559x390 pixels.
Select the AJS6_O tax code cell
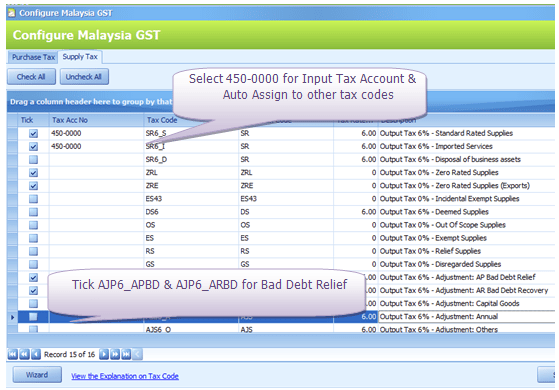pos(191,329)
